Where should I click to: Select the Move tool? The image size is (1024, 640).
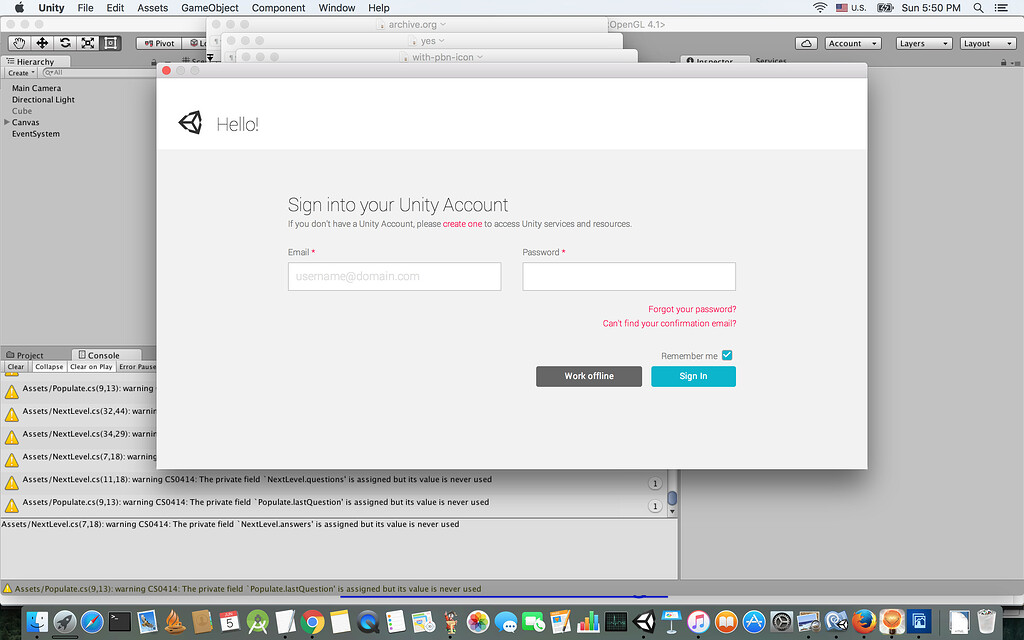(x=41, y=43)
